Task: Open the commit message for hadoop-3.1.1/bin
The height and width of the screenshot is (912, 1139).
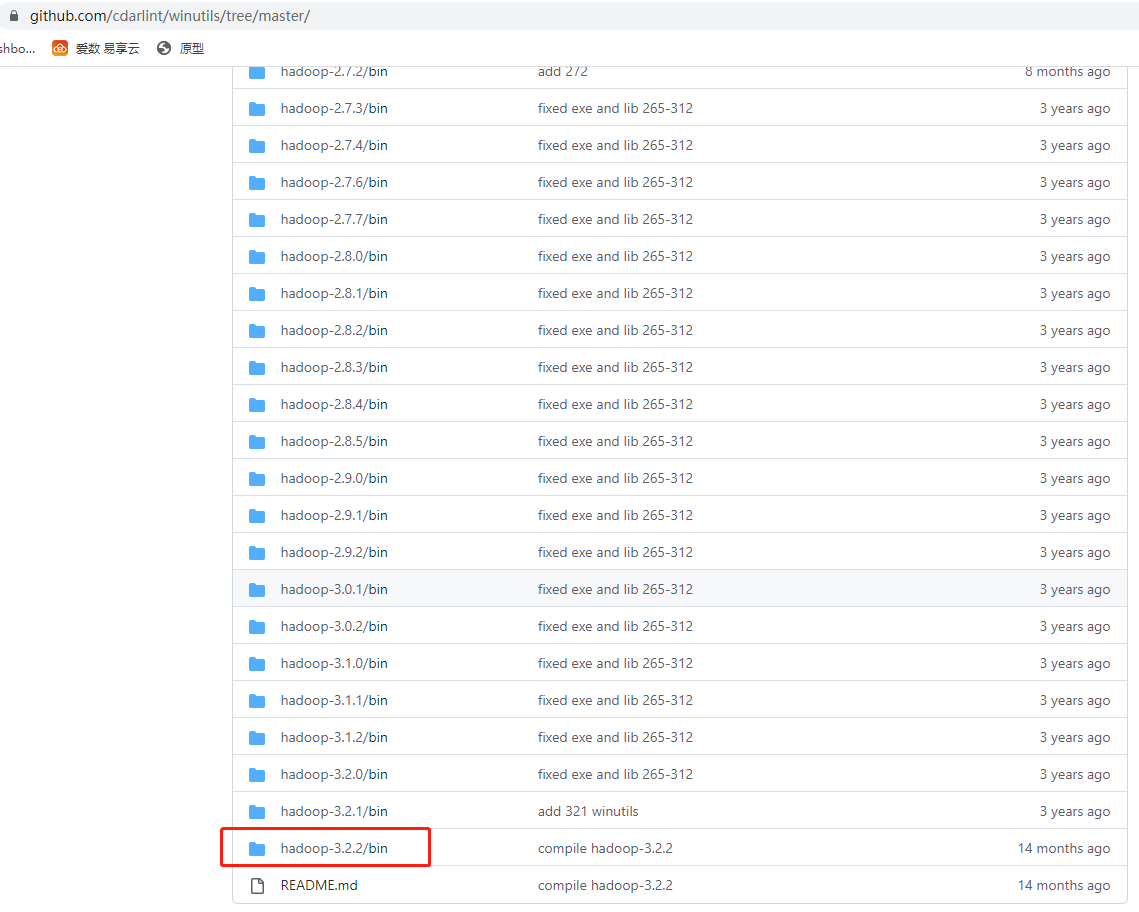Action: click(x=615, y=700)
